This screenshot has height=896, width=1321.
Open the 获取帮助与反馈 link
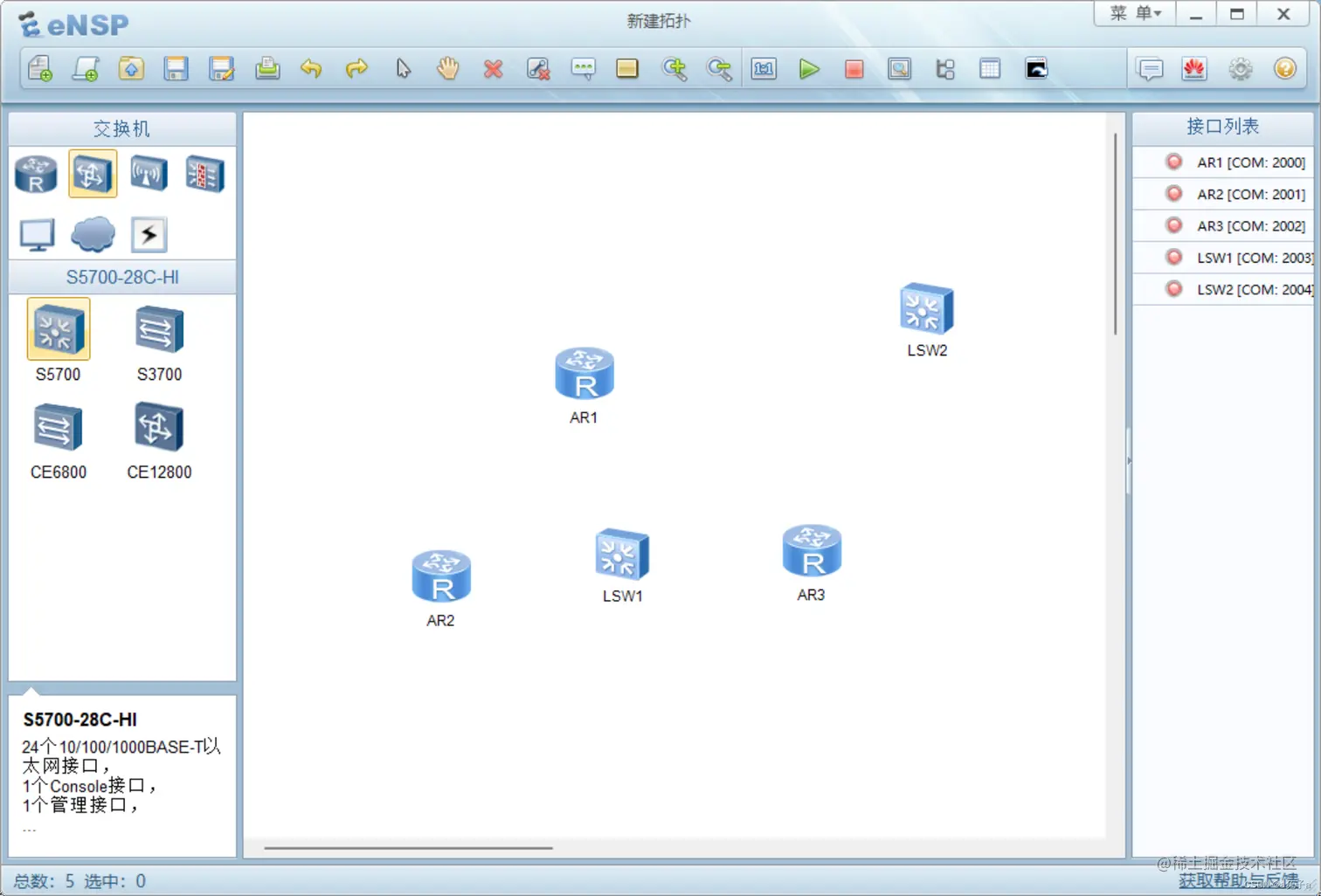click(1238, 880)
